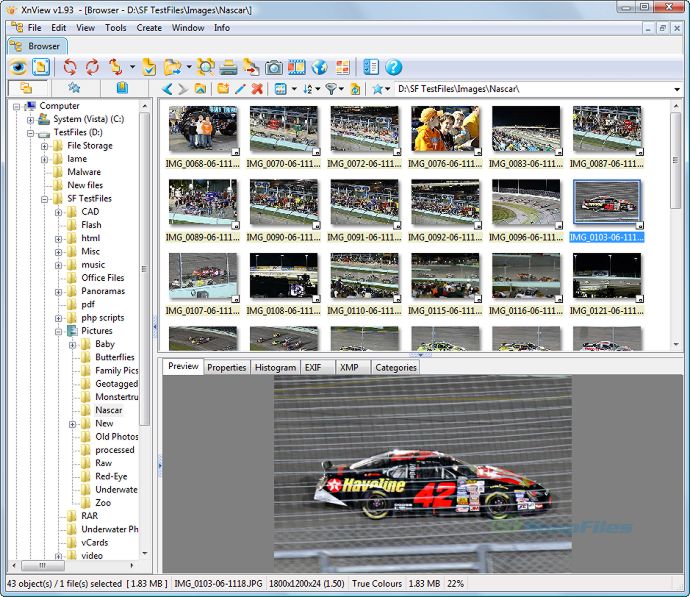Switch to Categories book panel tab
This screenshot has height=597, width=690.
(122, 88)
